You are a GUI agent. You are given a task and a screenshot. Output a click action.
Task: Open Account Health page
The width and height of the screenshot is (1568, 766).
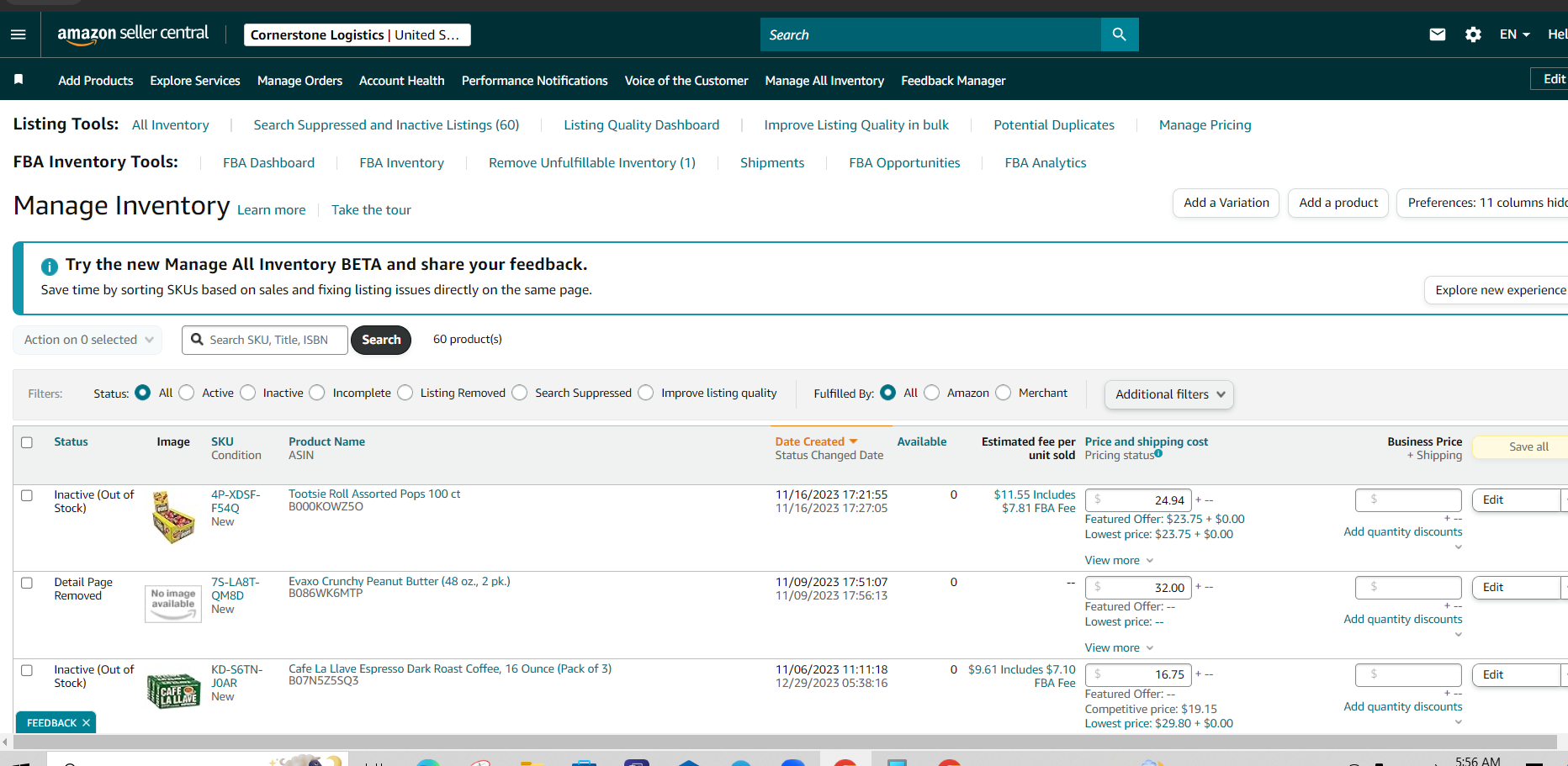tap(402, 81)
